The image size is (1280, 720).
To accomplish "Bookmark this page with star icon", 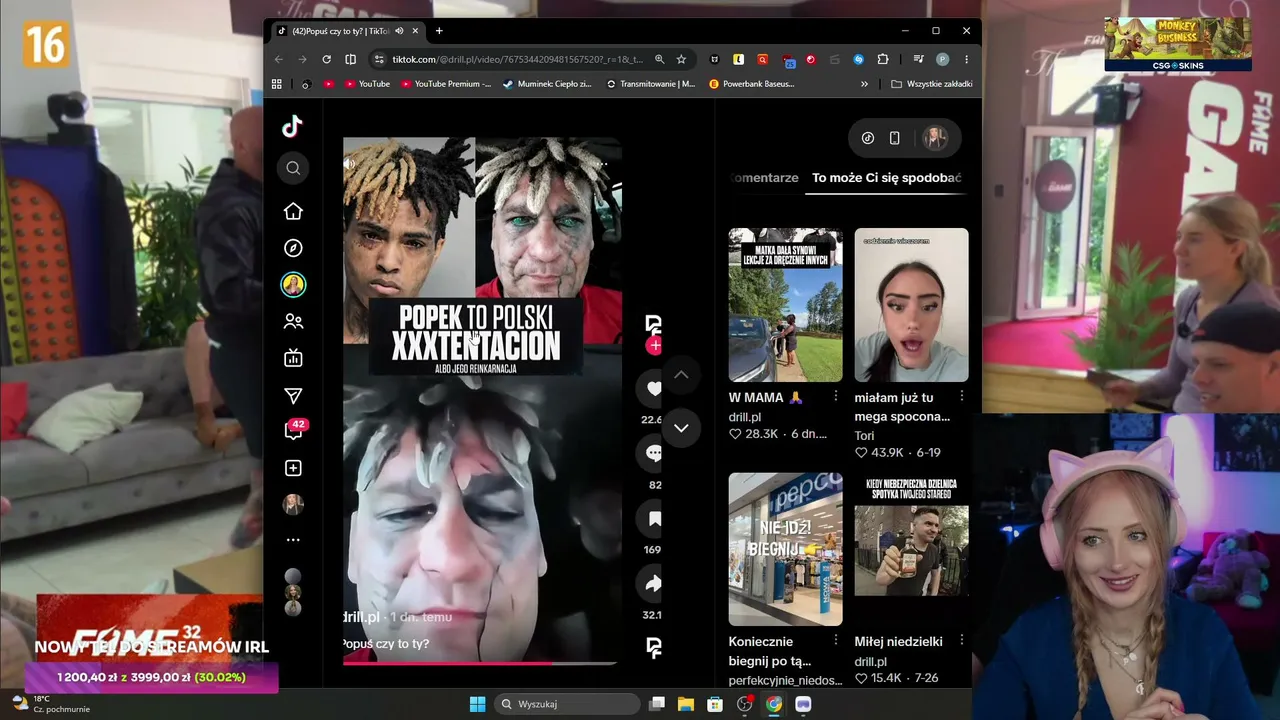I will pos(681,59).
